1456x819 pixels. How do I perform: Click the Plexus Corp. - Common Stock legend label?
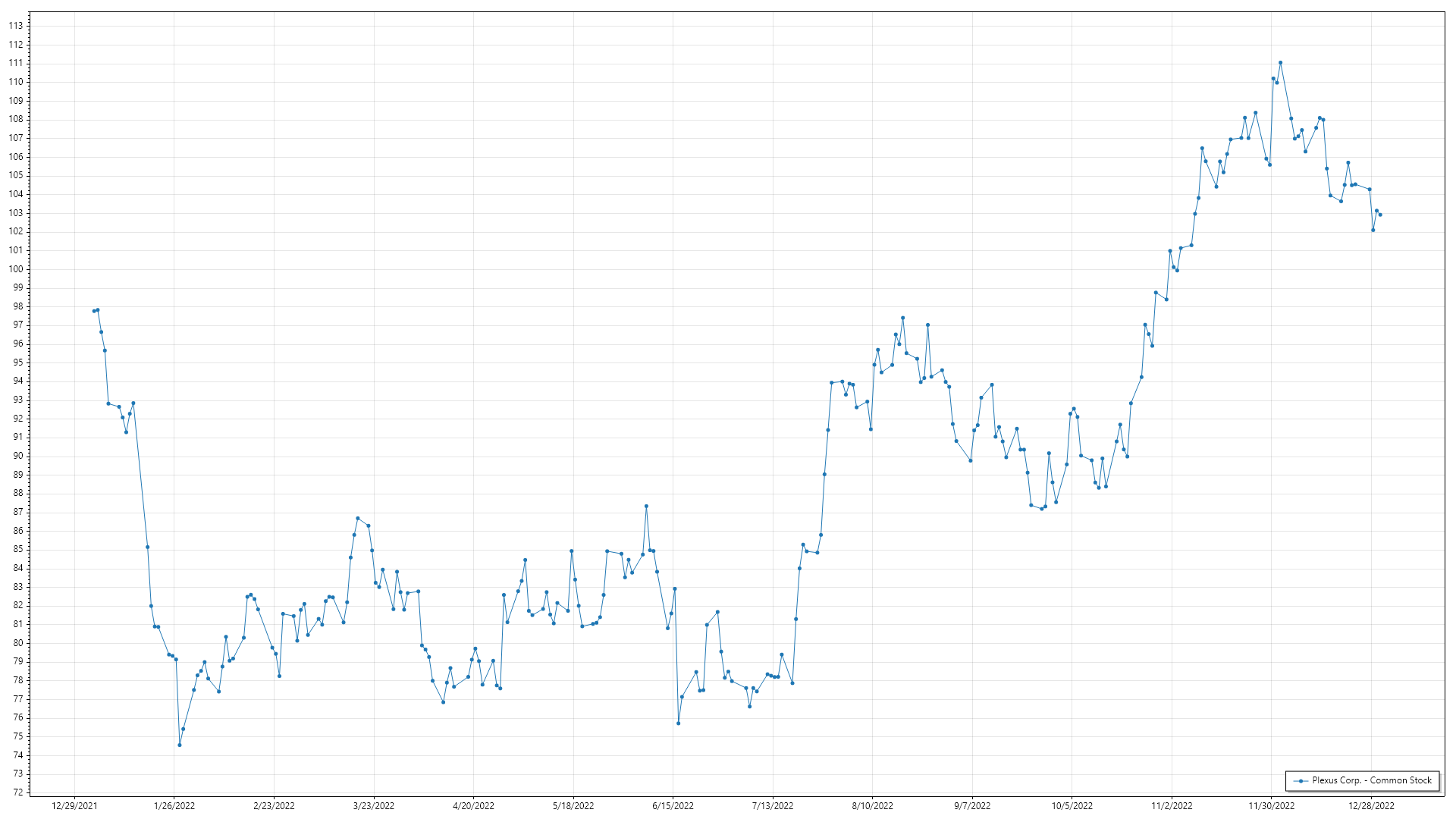click(x=1372, y=780)
